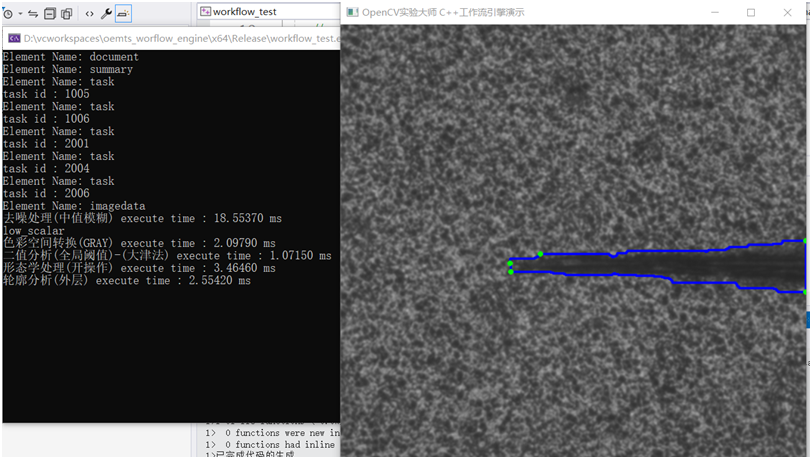Click the Collapse All icon in Solution Explorer
Viewport: 812px width, 459px height.
coord(50,14)
